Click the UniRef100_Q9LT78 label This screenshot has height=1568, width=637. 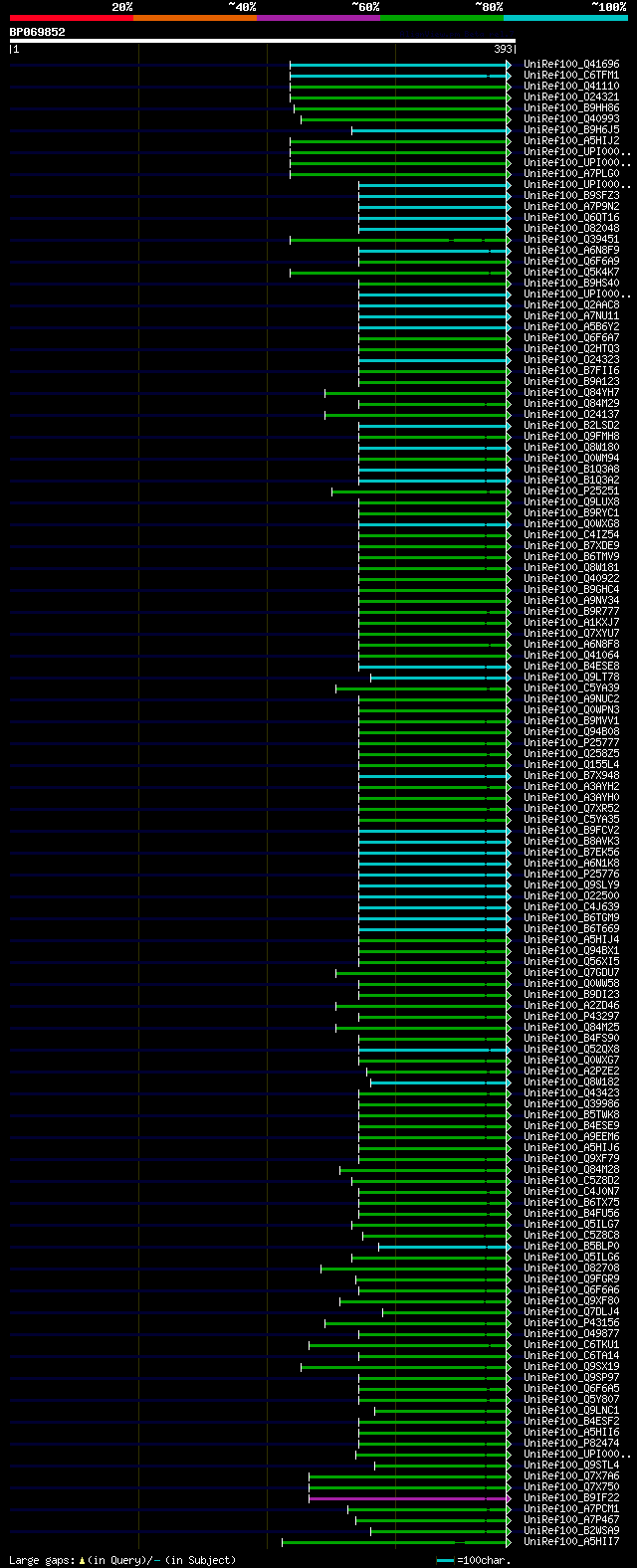(571, 678)
